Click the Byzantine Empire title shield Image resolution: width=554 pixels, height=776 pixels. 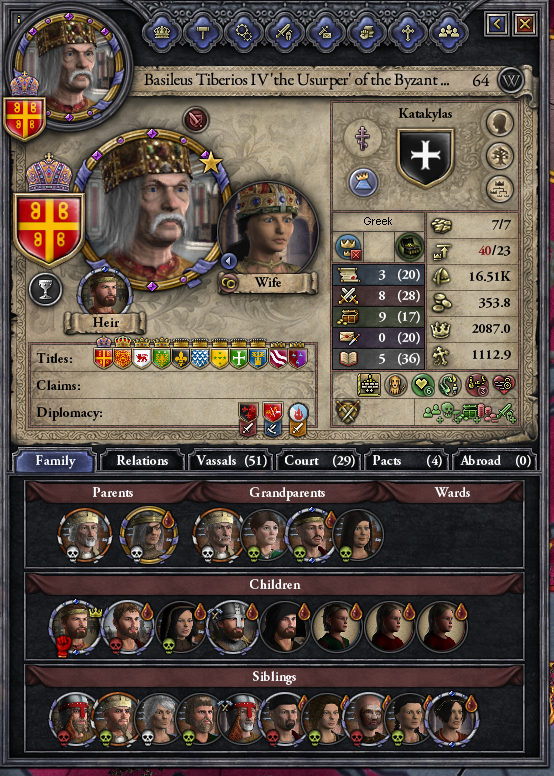click(x=49, y=230)
